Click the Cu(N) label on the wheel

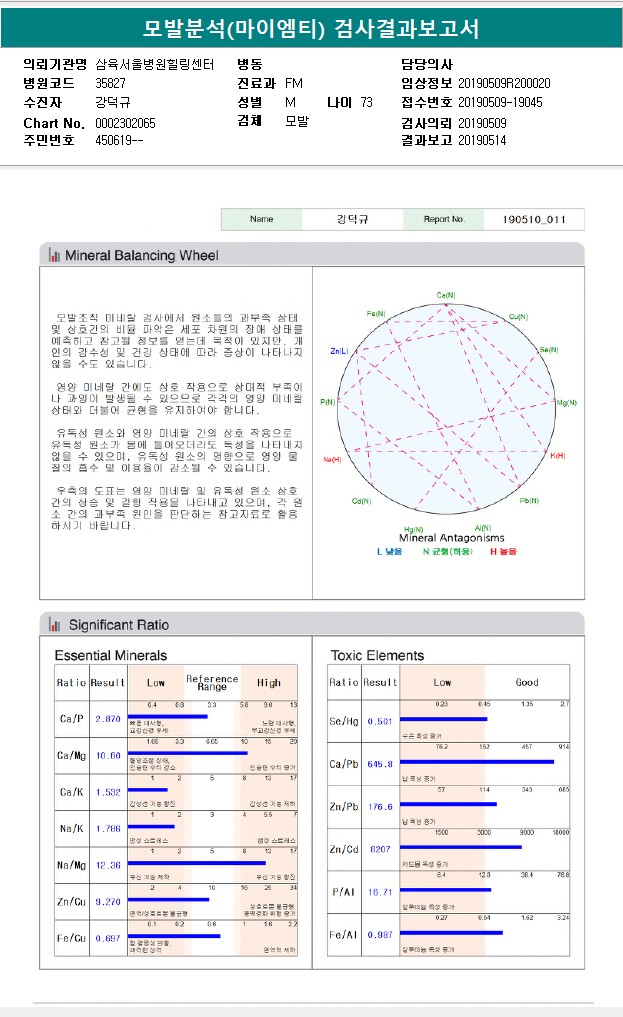pos(518,317)
